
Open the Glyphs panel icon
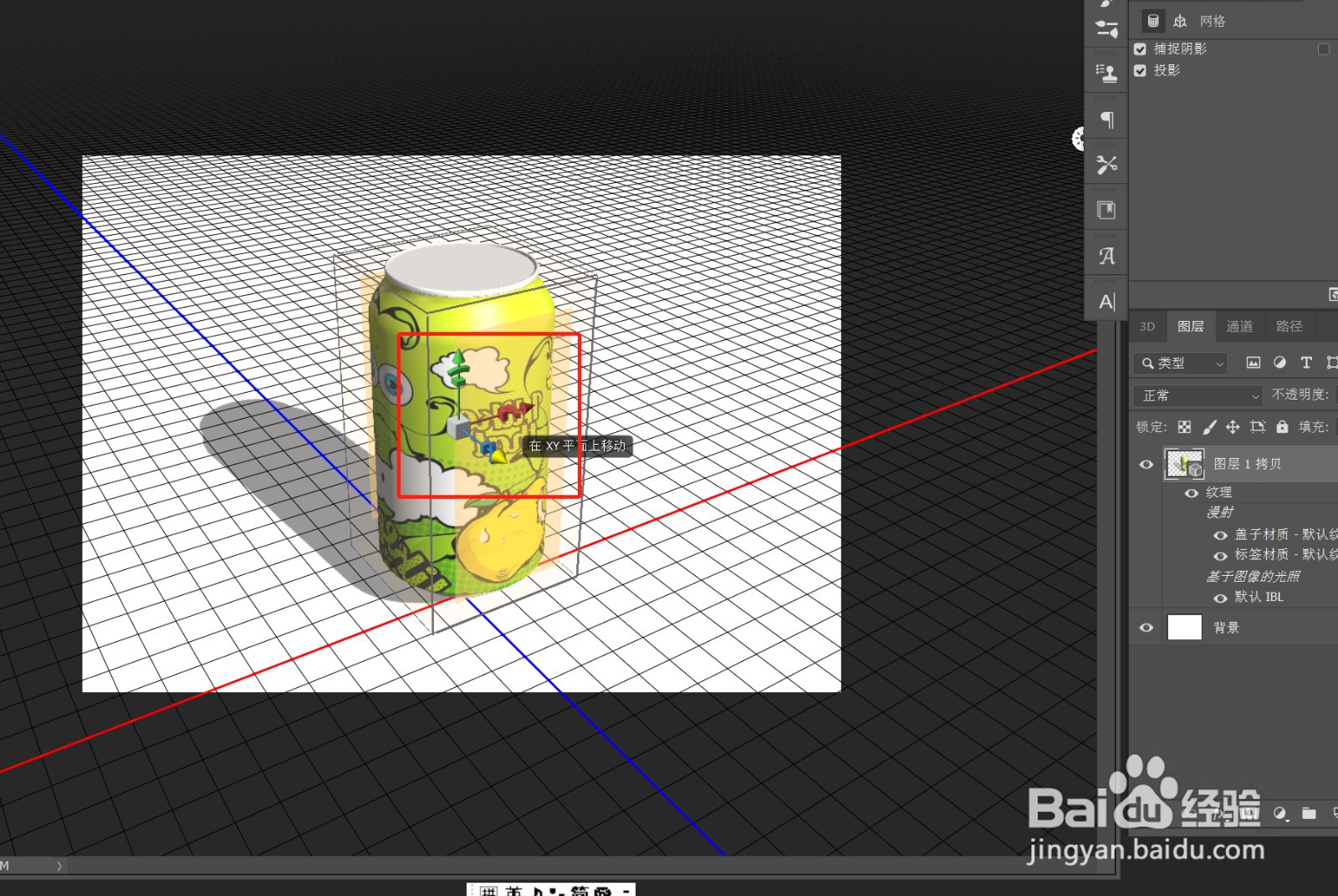pyautogui.click(x=1106, y=256)
